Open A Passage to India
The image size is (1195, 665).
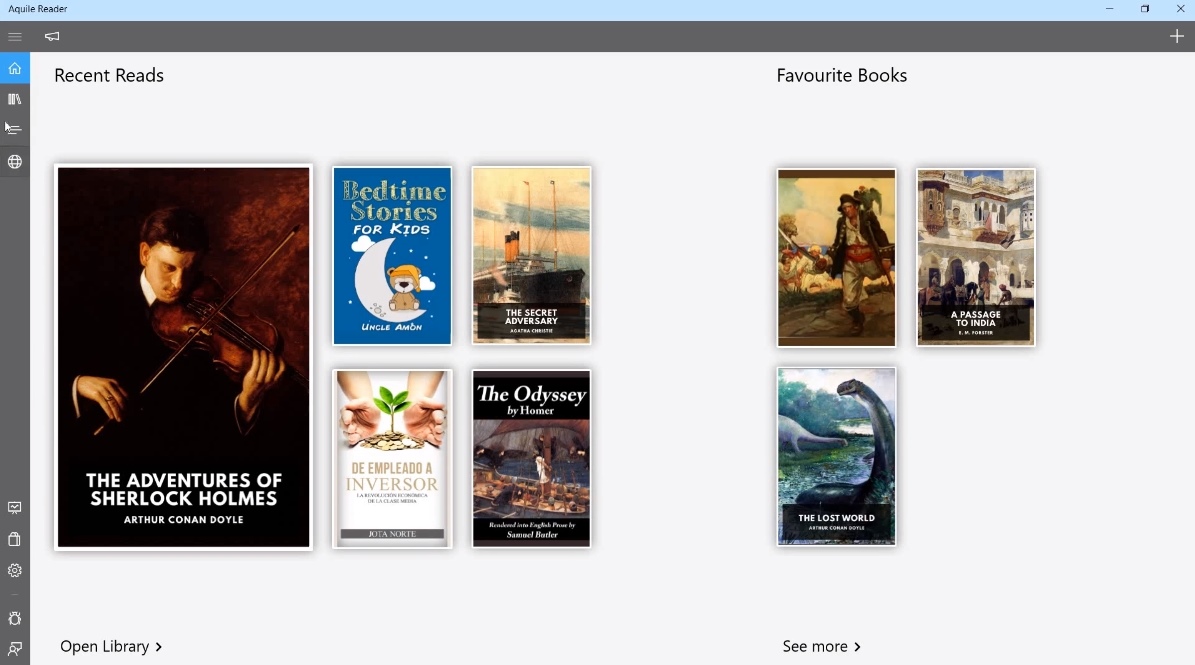(975, 257)
